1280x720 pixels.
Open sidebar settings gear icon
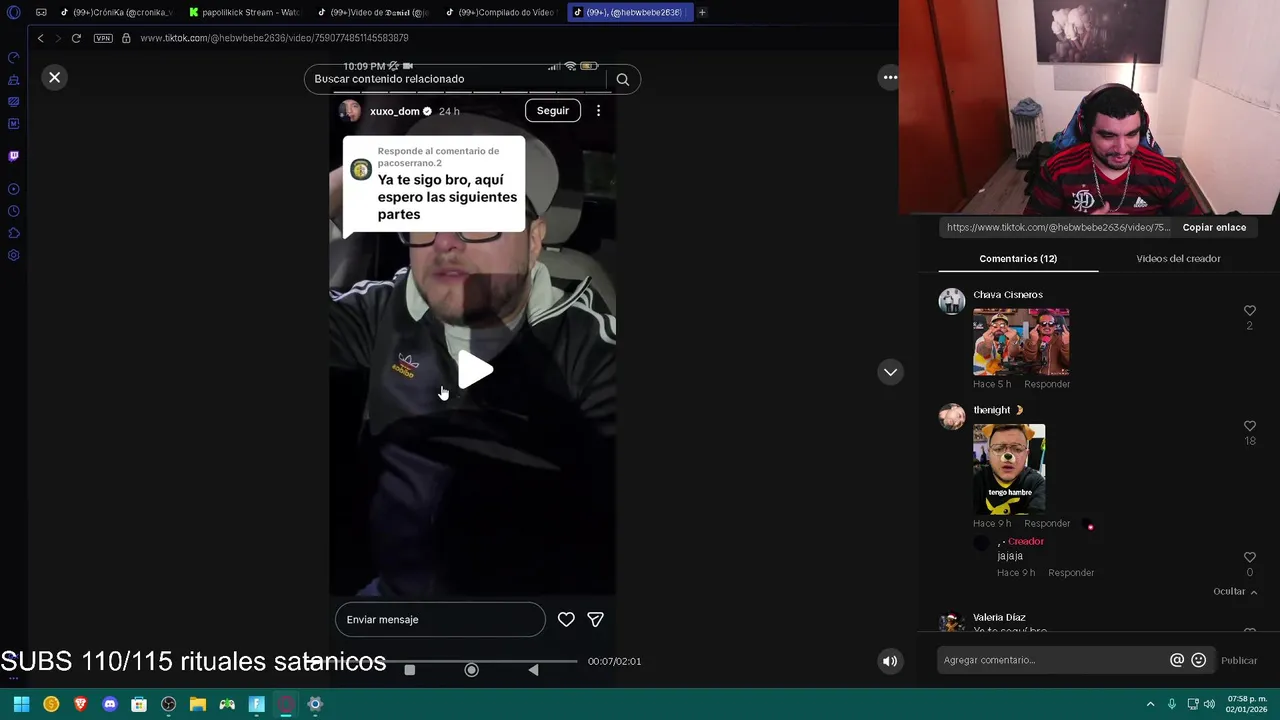click(13, 255)
